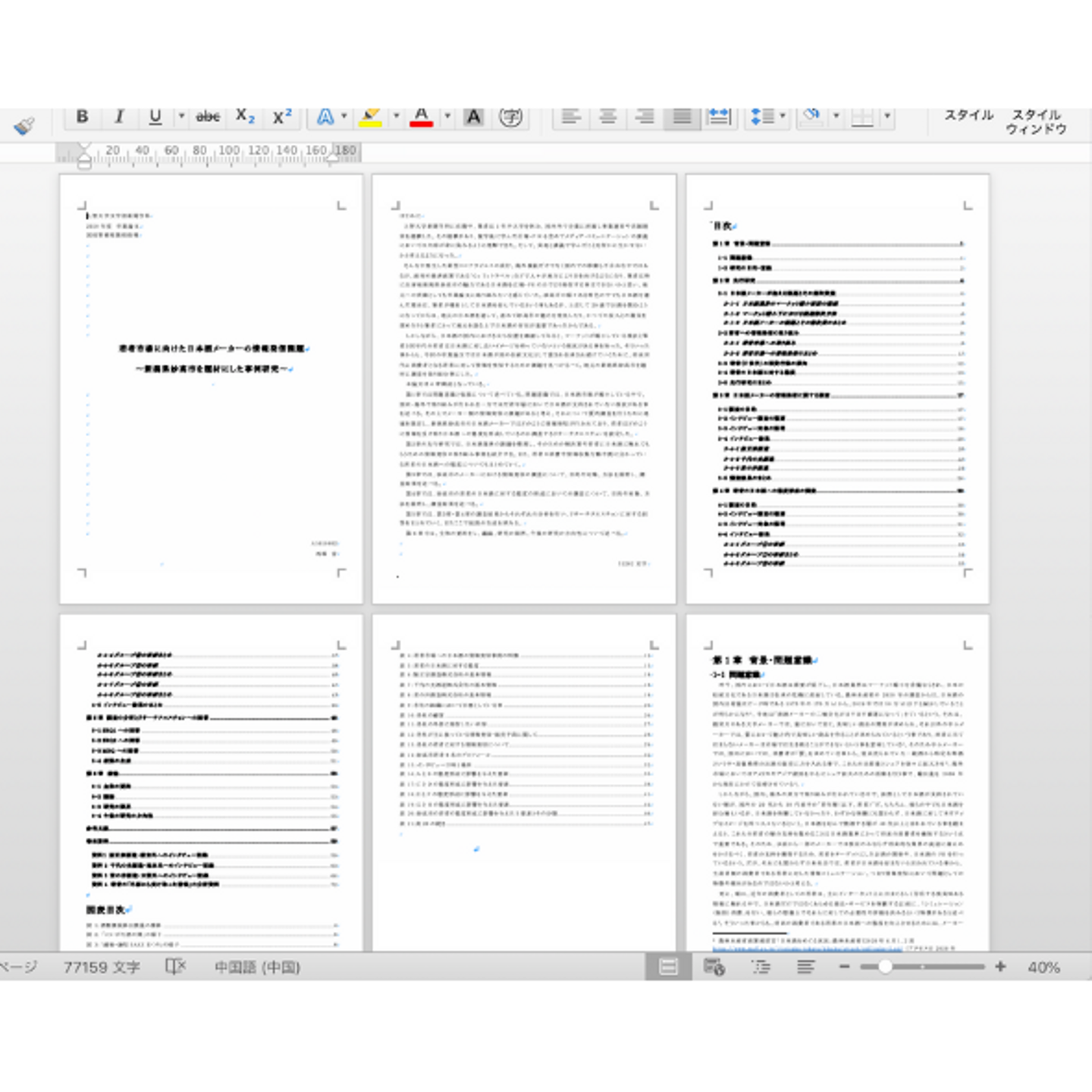Apply strikethrough formatting with abc button
The width and height of the screenshot is (1092, 1092).
(208, 117)
